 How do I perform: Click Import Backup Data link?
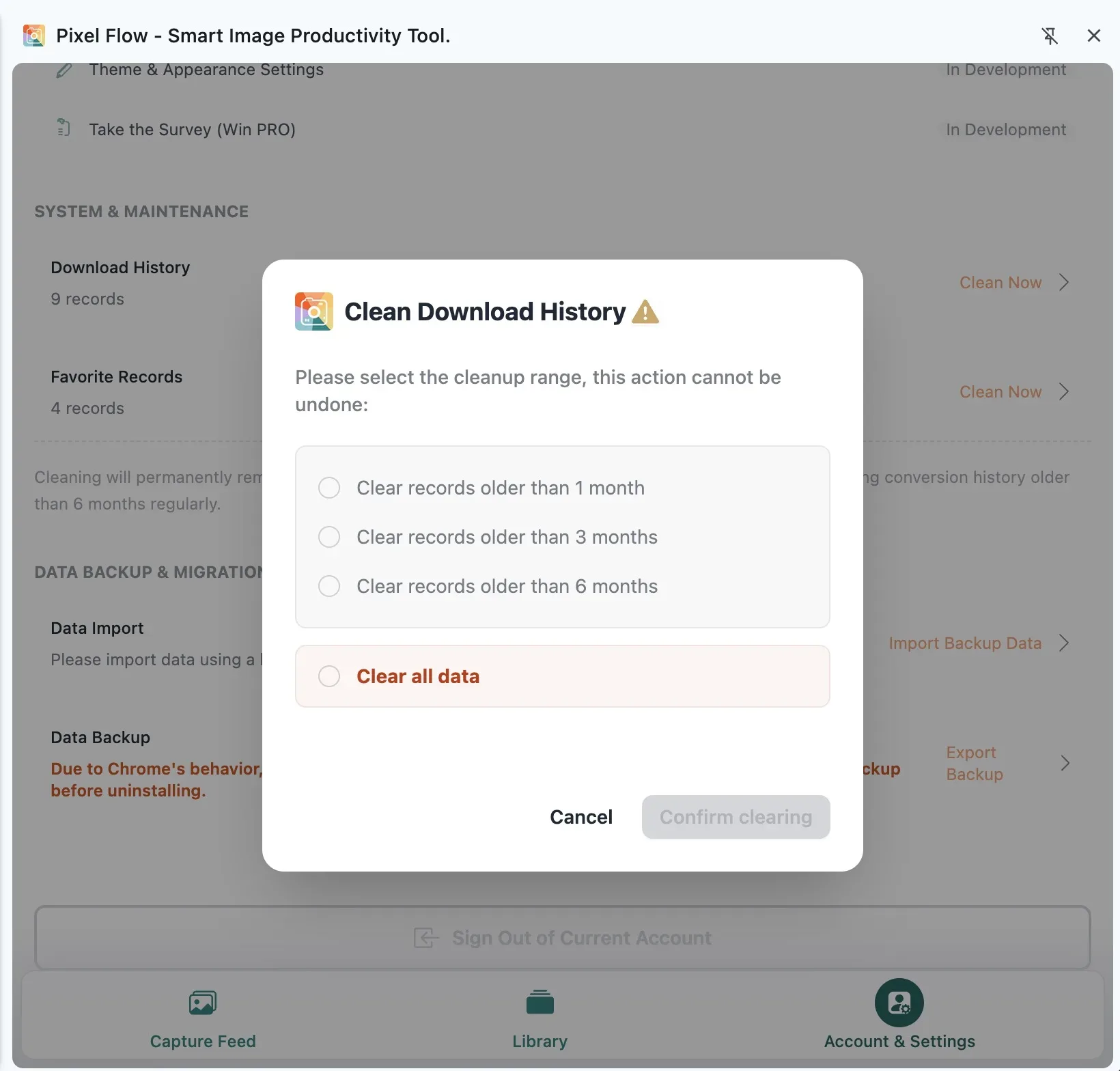965,643
